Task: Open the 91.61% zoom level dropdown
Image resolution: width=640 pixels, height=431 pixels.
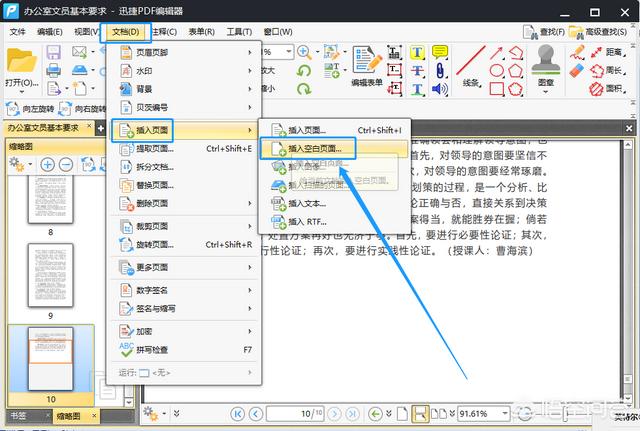Action: (x=505, y=414)
